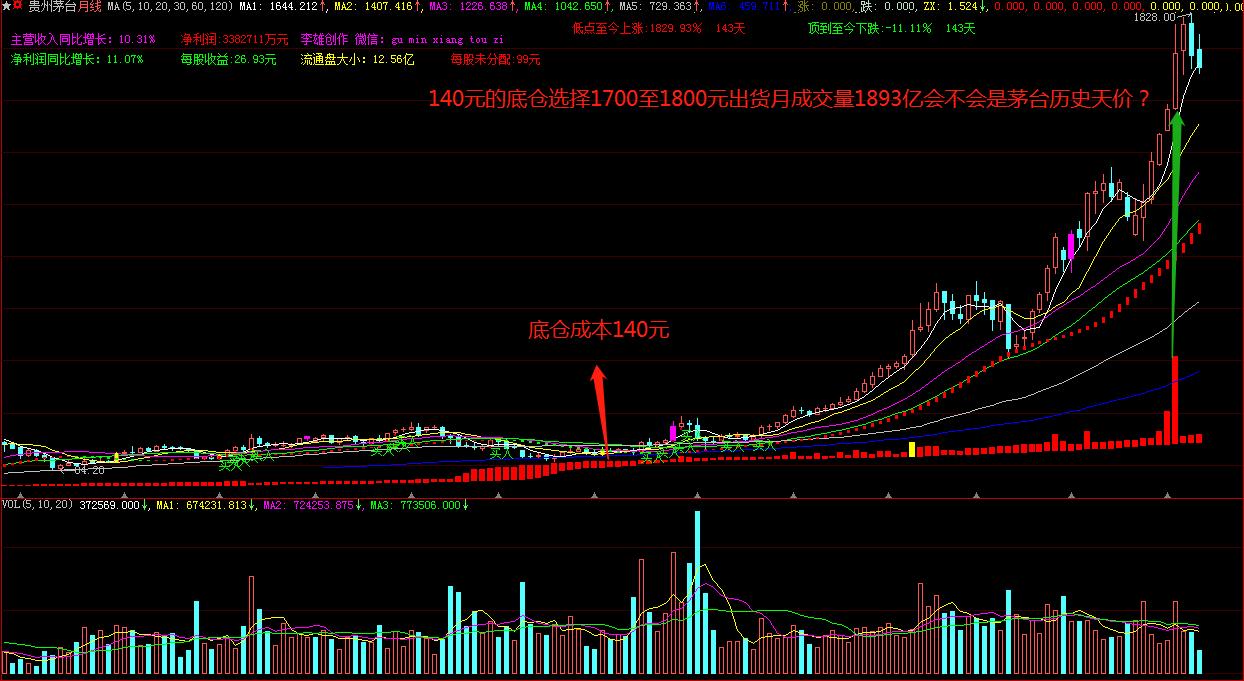Click 主营收入同比增长: 10.31% text

[83, 40]
